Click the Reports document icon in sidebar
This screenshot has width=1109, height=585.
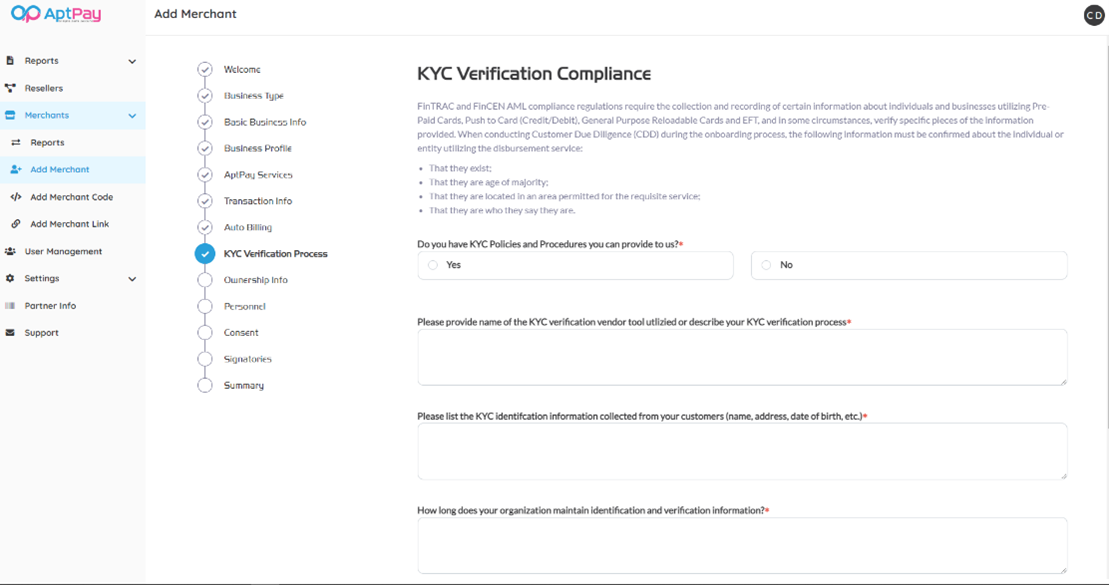[x=10, y=61]
